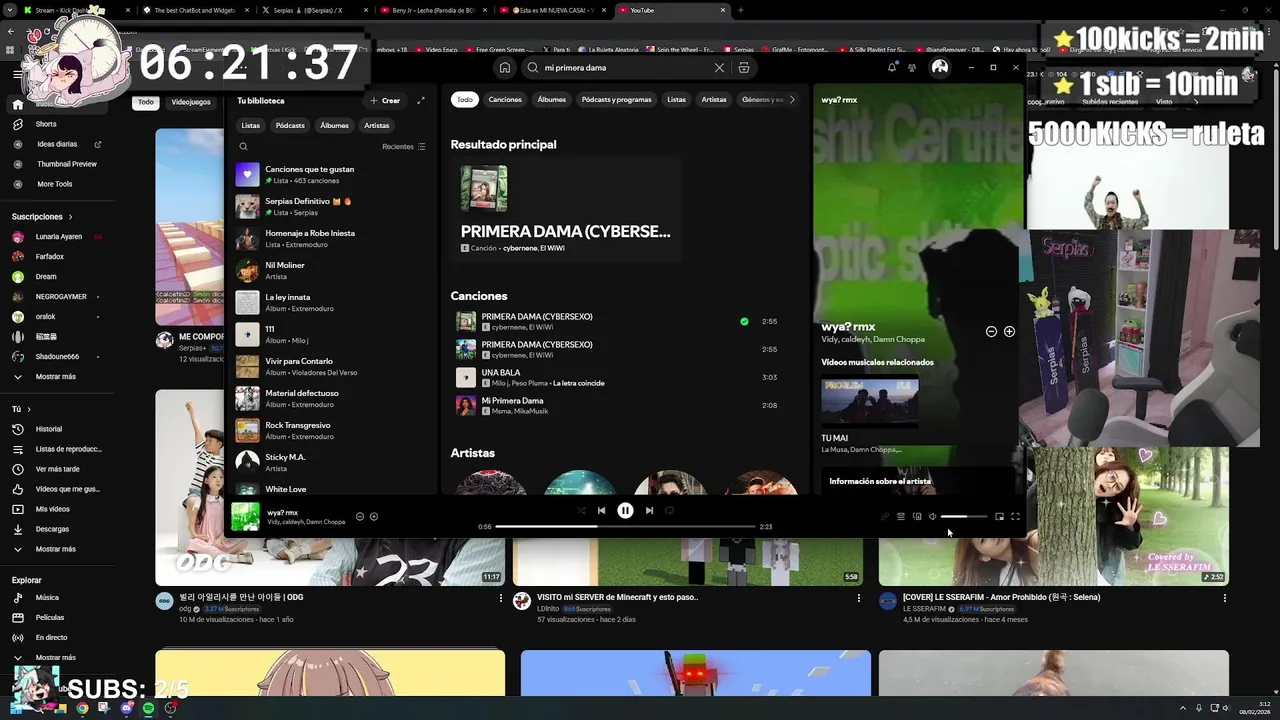Switch to Pódcasts y programas tab
Viewport: 1280px width, 720px height.
point(616,100)
